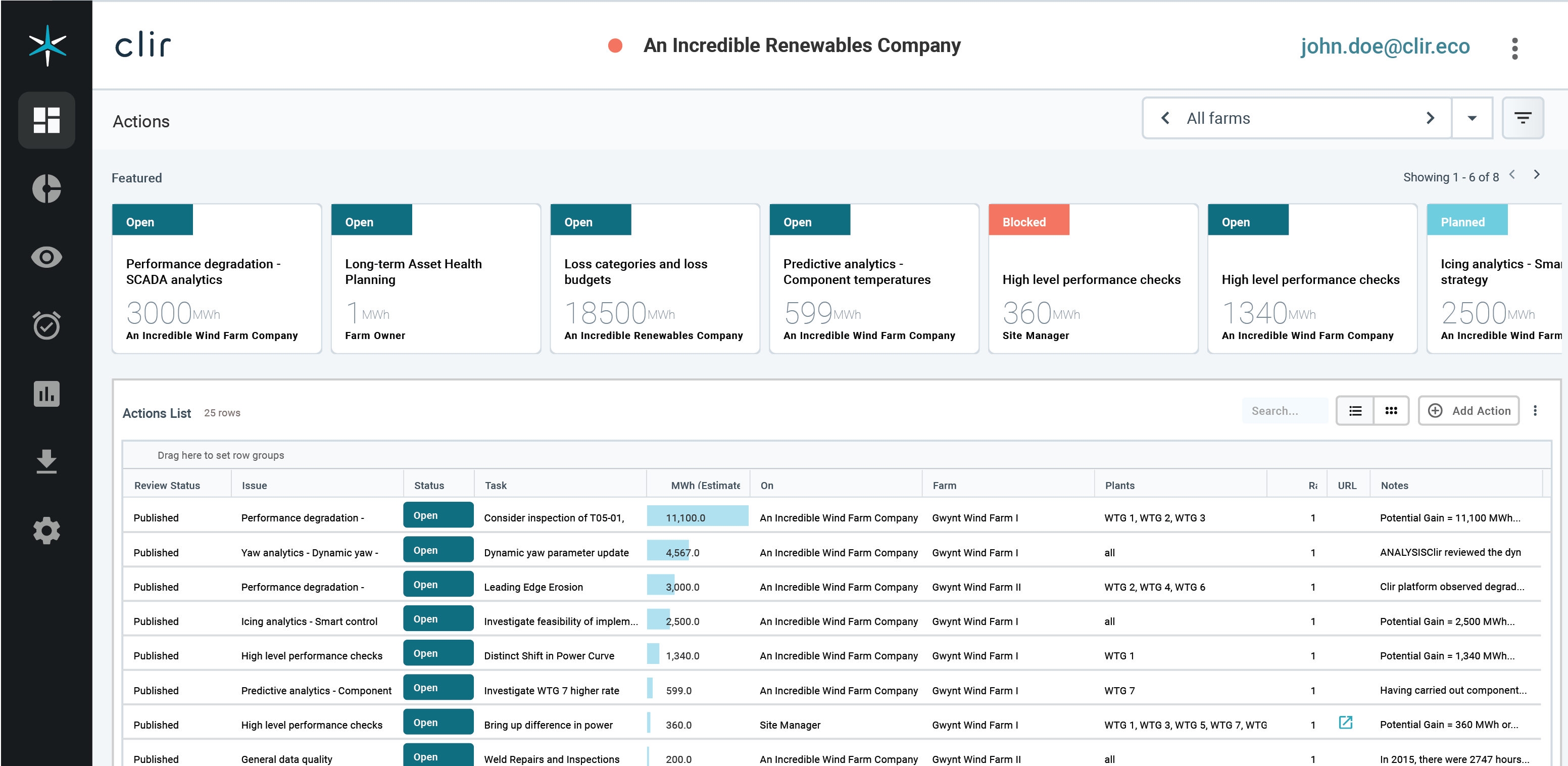This screenshot has width=1568, height=766.
Task: Open Performance degradation SCADA analytics card
Action: click(217, 279)
